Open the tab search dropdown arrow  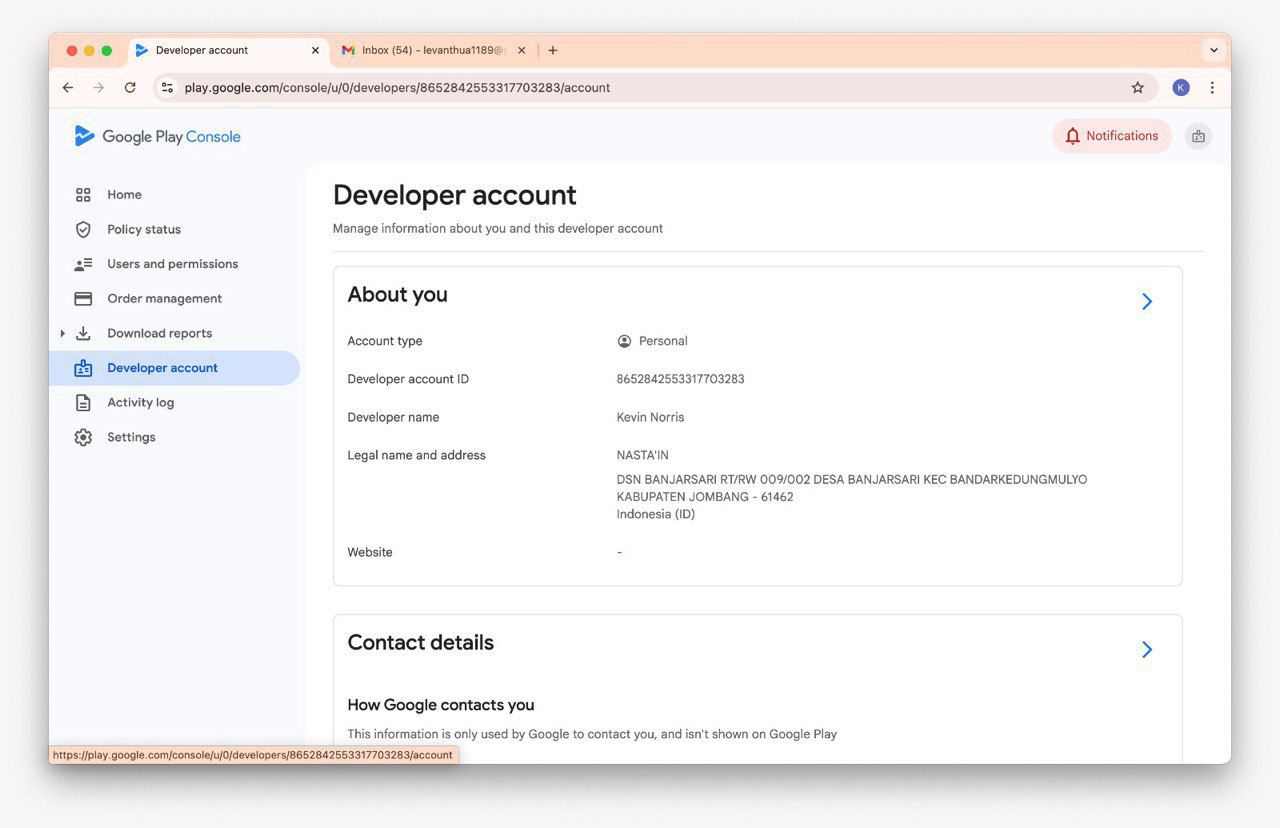tap(1214, 50)
